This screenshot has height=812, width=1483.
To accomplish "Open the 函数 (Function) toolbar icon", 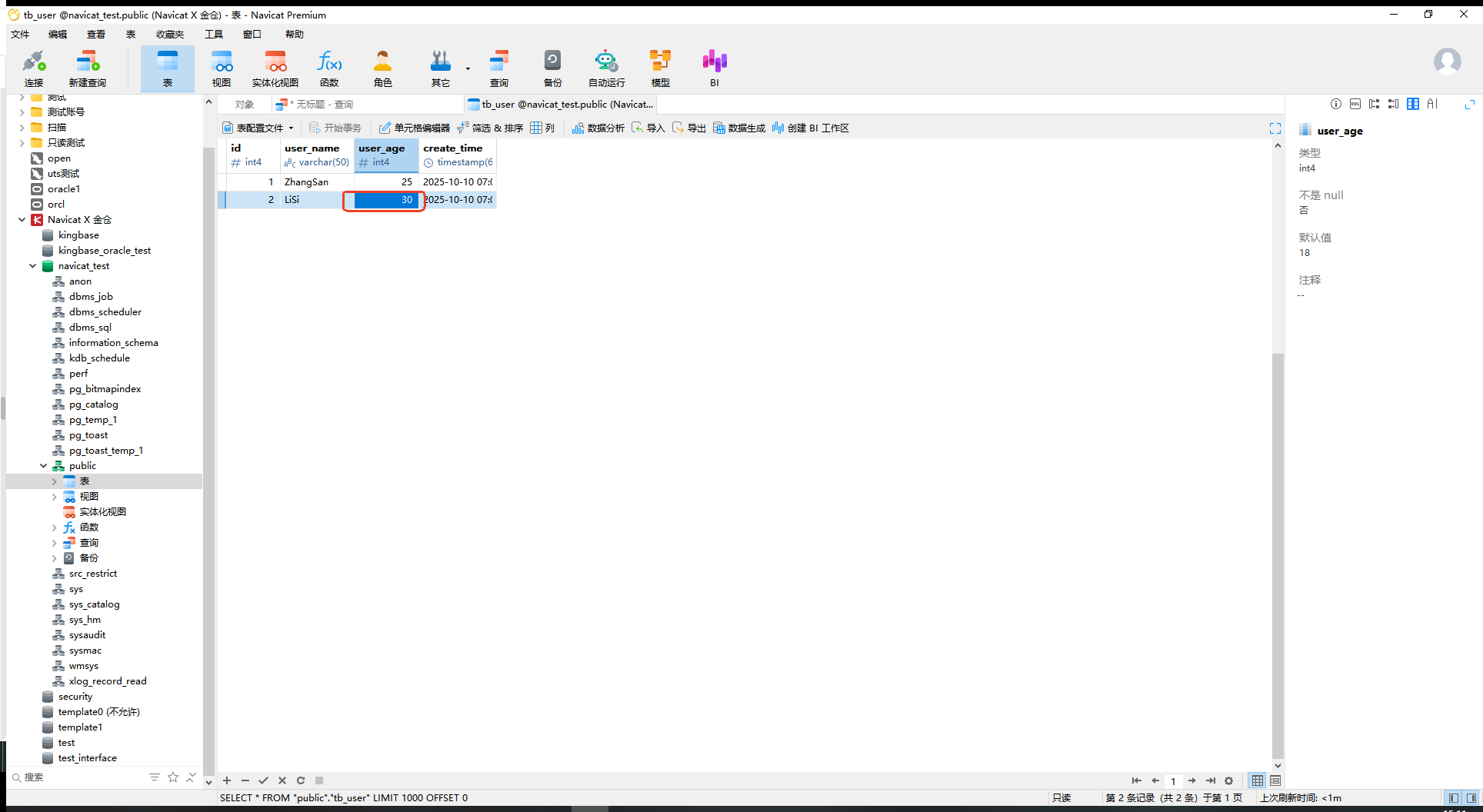I will point(329,68).
